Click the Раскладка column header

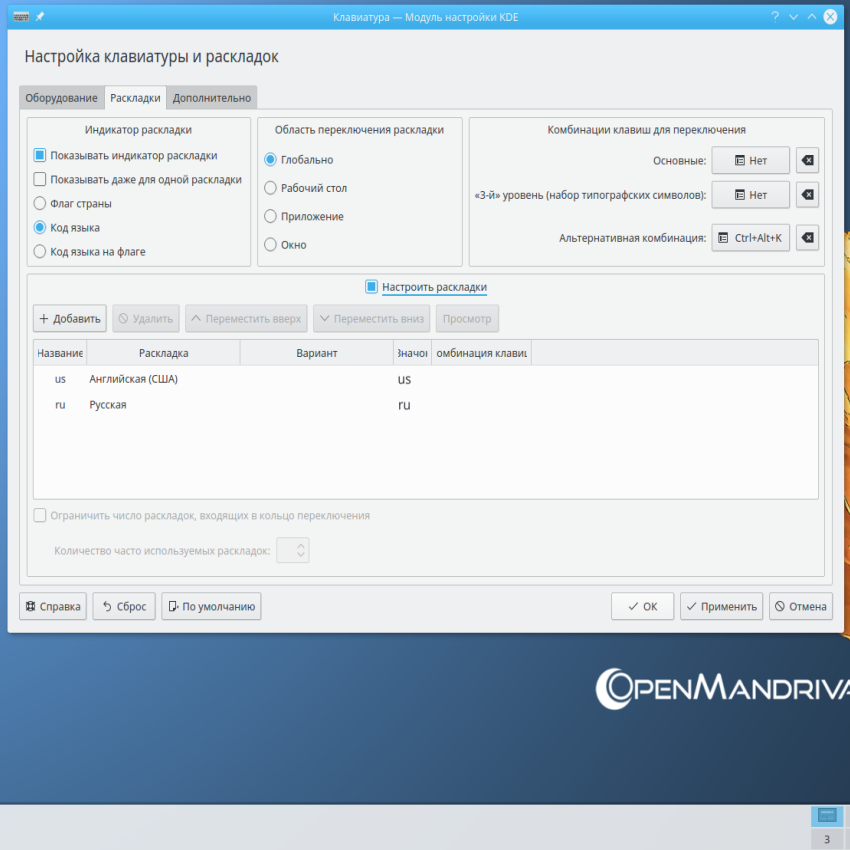[x=163, y=353]
